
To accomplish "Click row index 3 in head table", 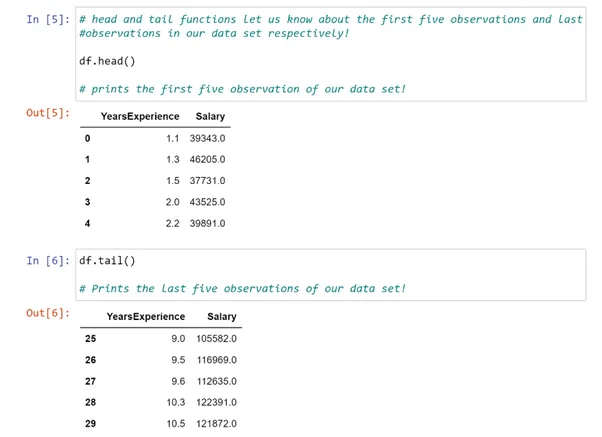I will tap(88, 202).
